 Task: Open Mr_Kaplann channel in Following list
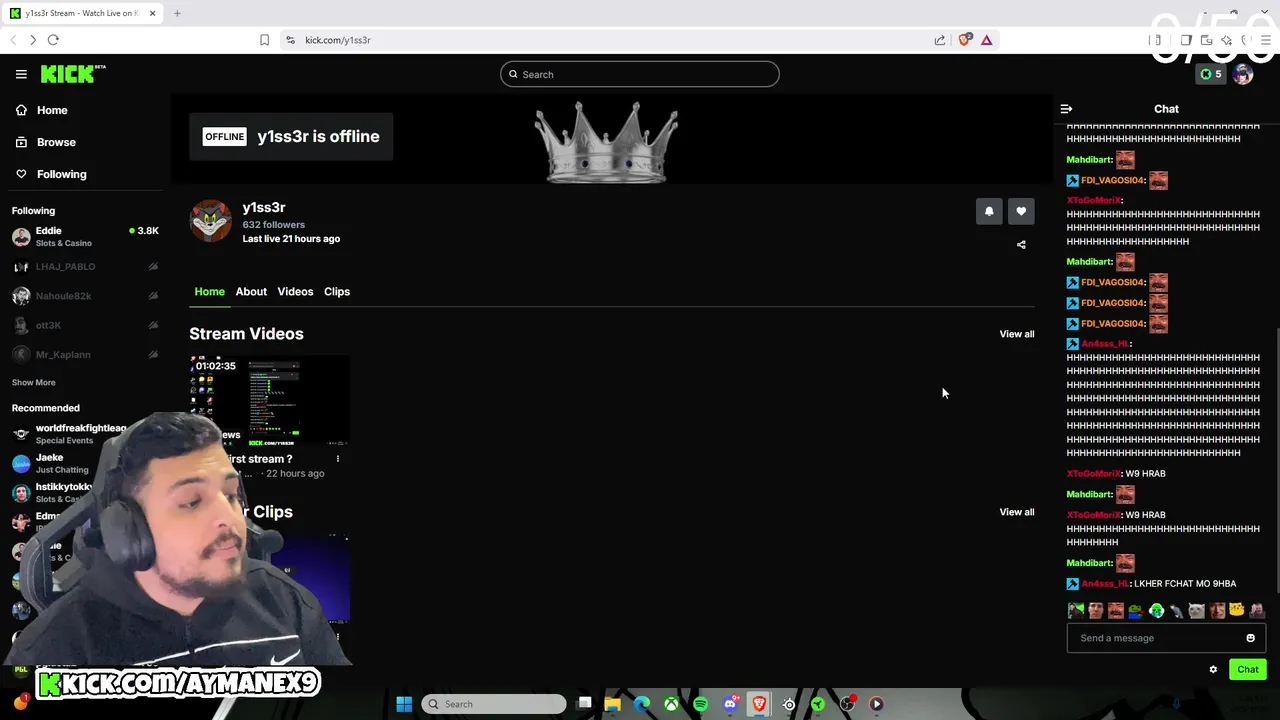pyautogui.click(x=85, y=354)
